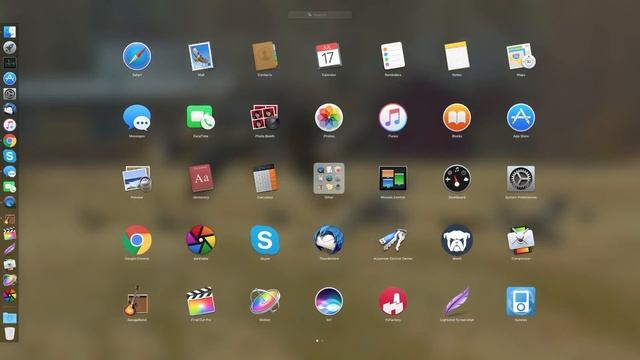Open the Other apps folder
Image resolution: width=640 pixels, height=360 pixels.
pos(329,179)
